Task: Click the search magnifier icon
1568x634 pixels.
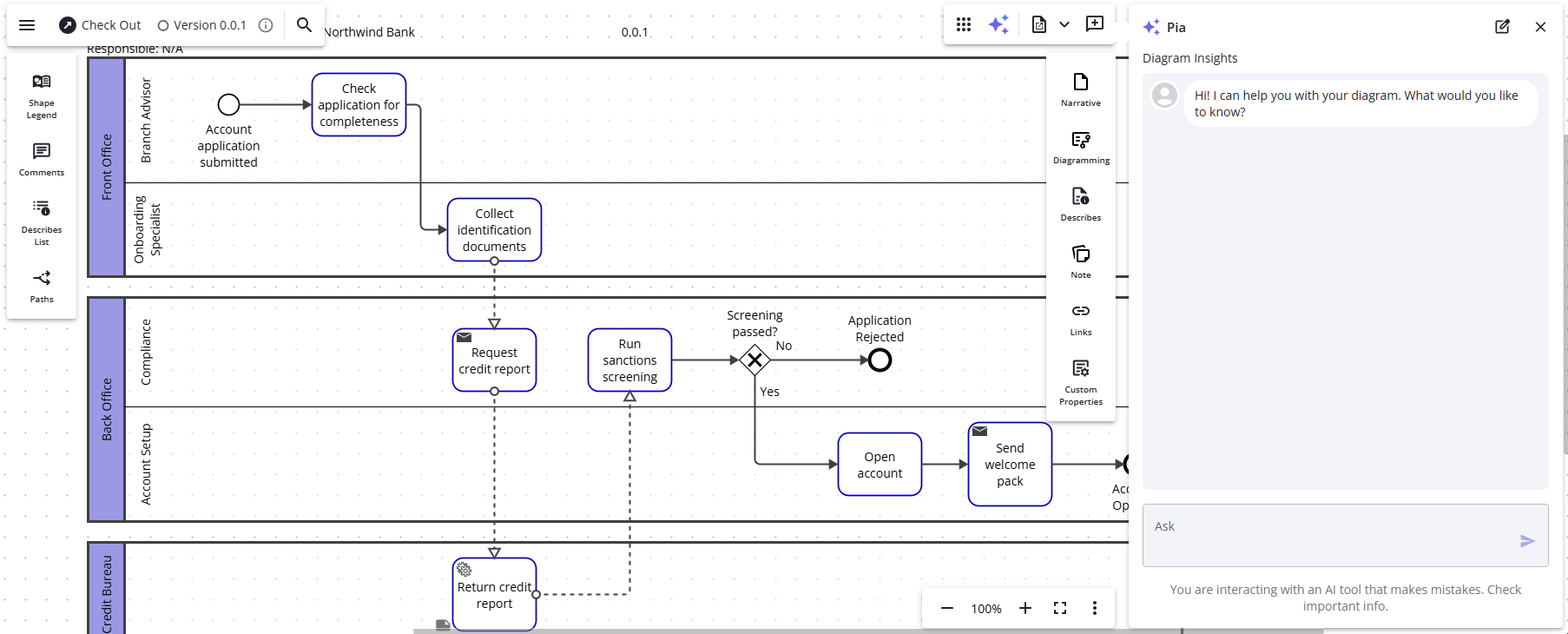Action: click(304, 25)
